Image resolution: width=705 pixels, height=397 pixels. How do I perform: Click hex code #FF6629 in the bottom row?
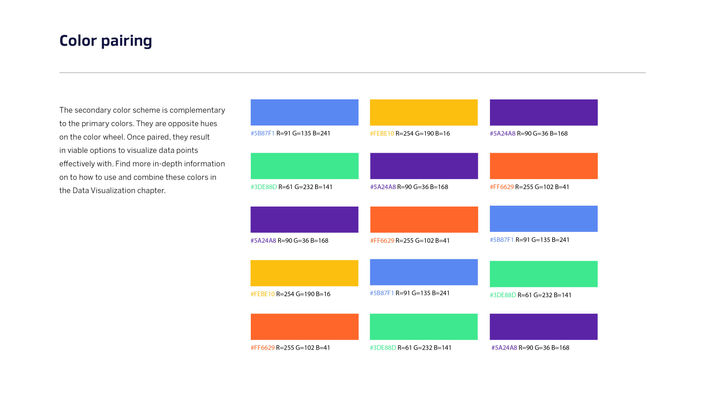[262, 348]
